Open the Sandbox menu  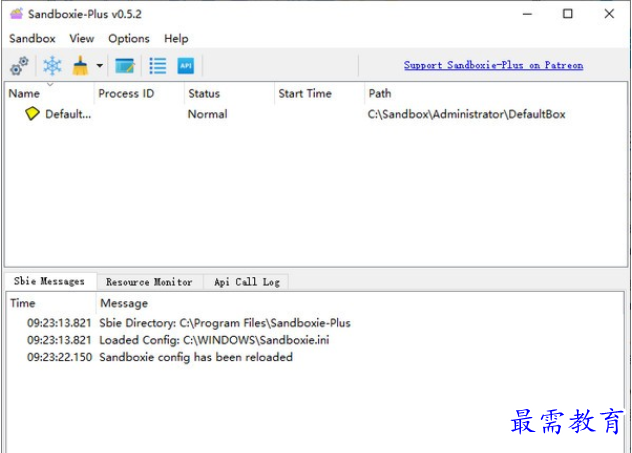pos(32,39)
